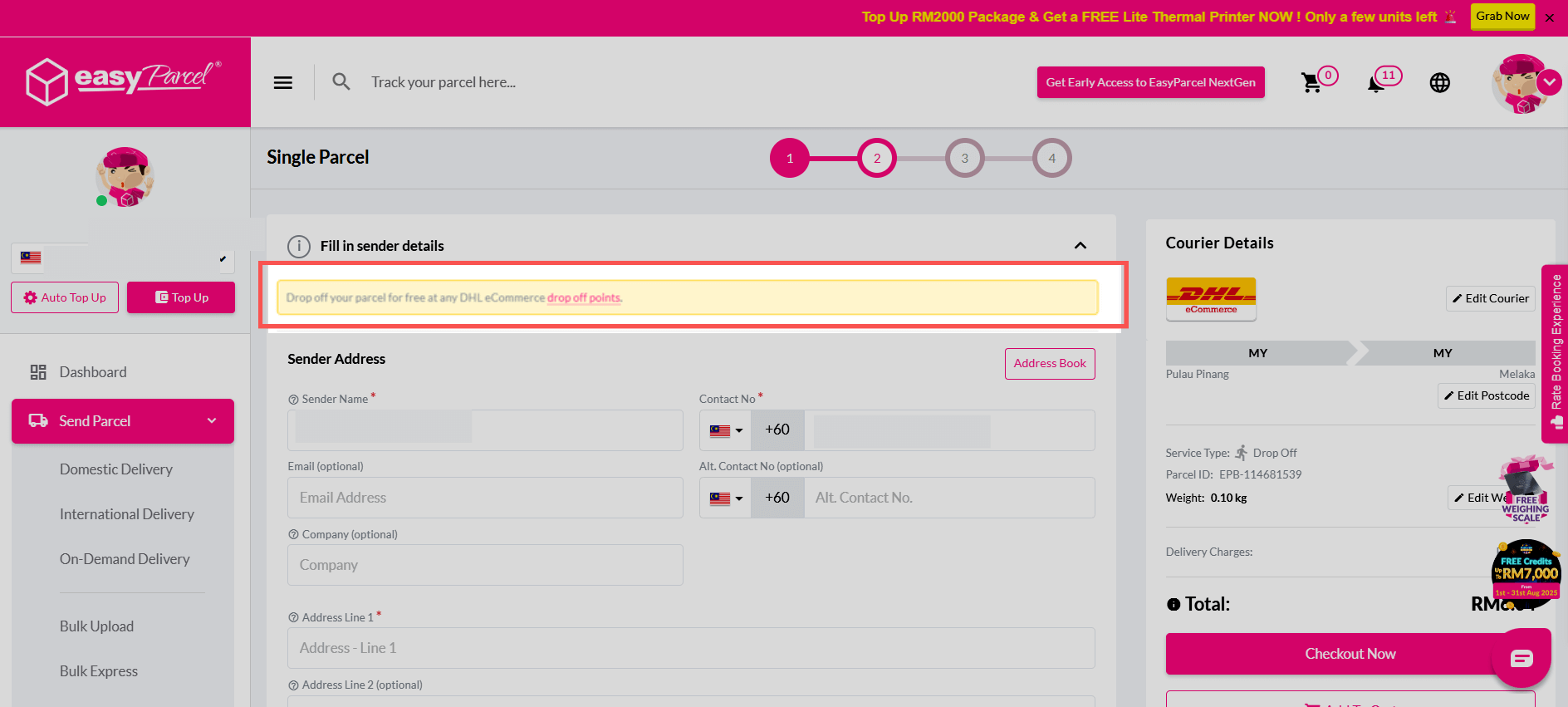Collapse the Send Parcel menu
This screenshot has height=707, width=1568.
pos(122,421)
